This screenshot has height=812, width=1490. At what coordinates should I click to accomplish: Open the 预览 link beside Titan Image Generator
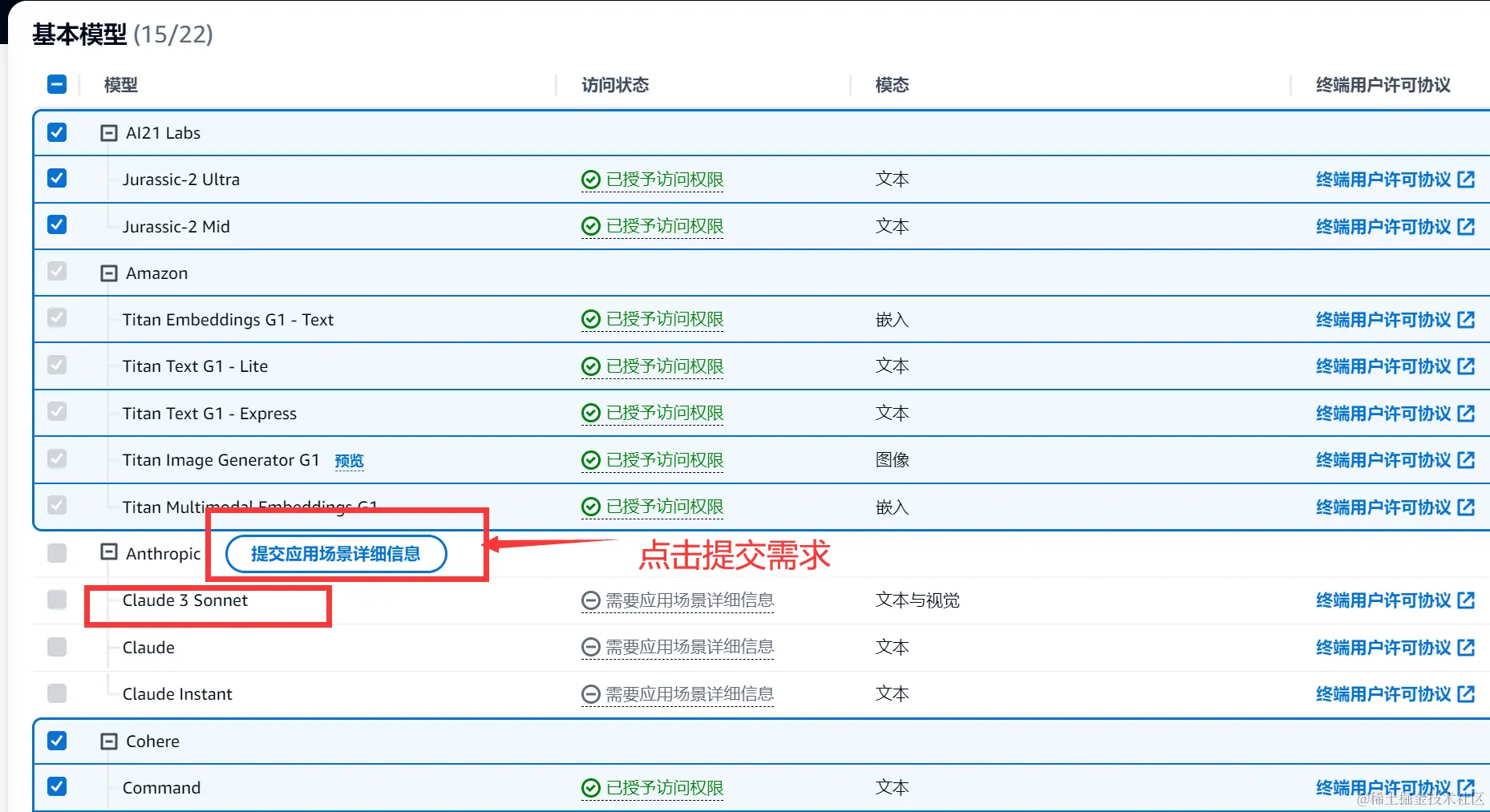click(x=349, y=461)
